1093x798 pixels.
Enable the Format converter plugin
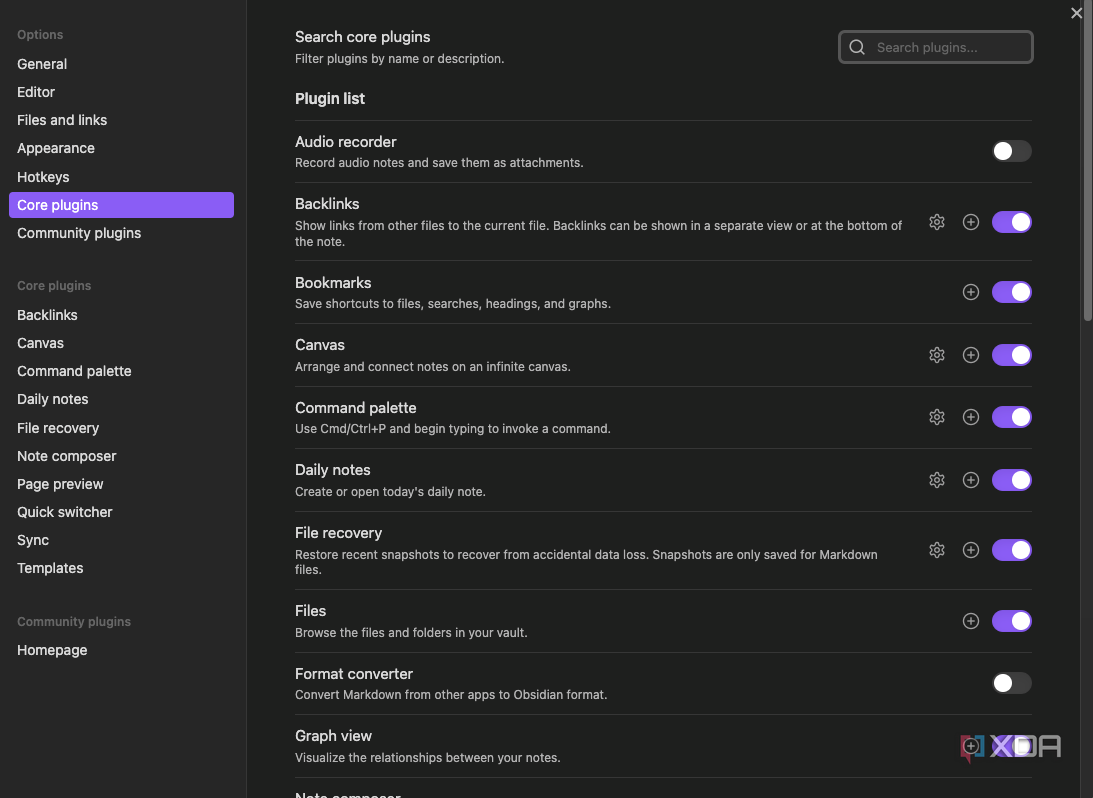point(1011,683)
